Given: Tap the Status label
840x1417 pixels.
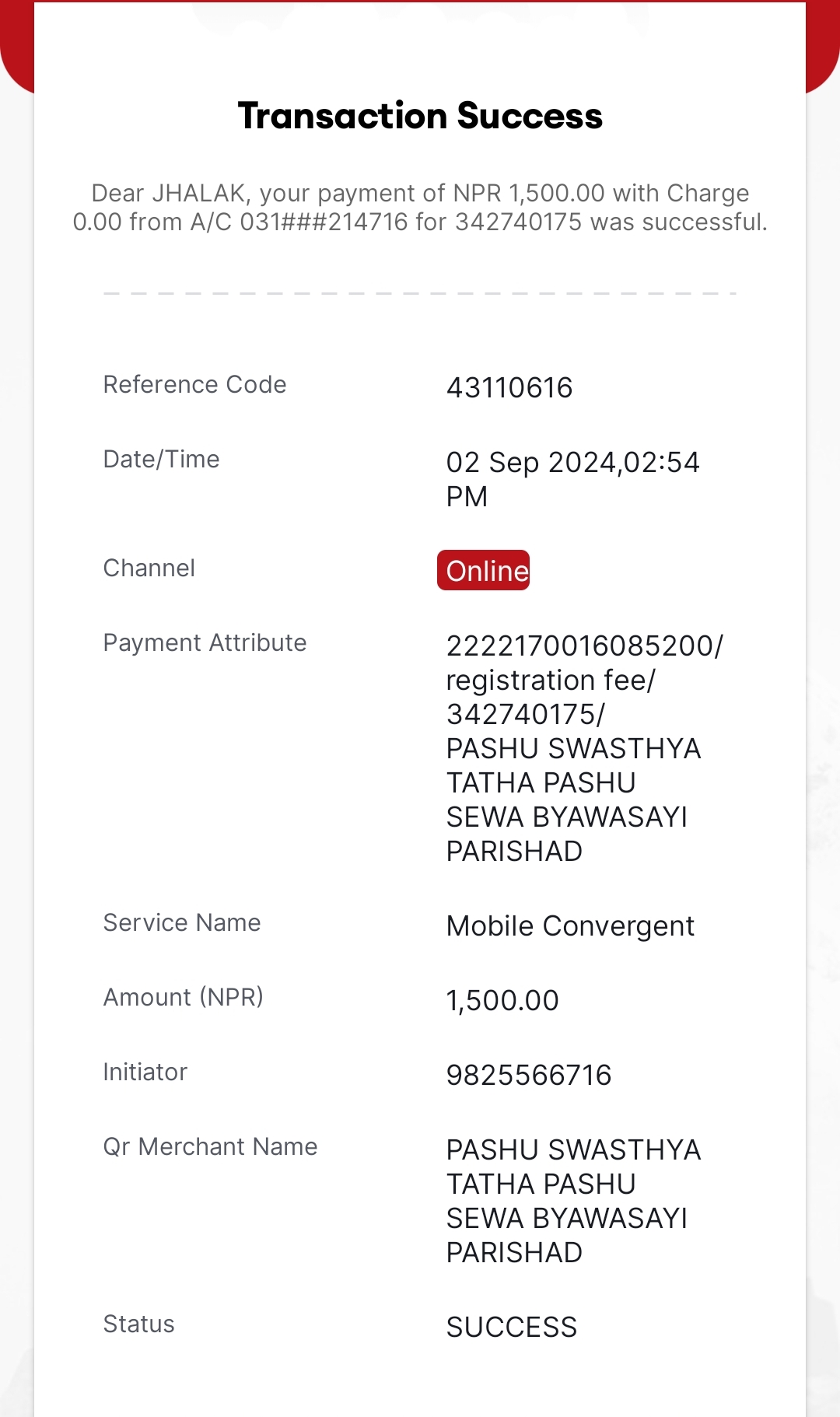Looking at the screenshot, I should click(x=139, y=1324).
